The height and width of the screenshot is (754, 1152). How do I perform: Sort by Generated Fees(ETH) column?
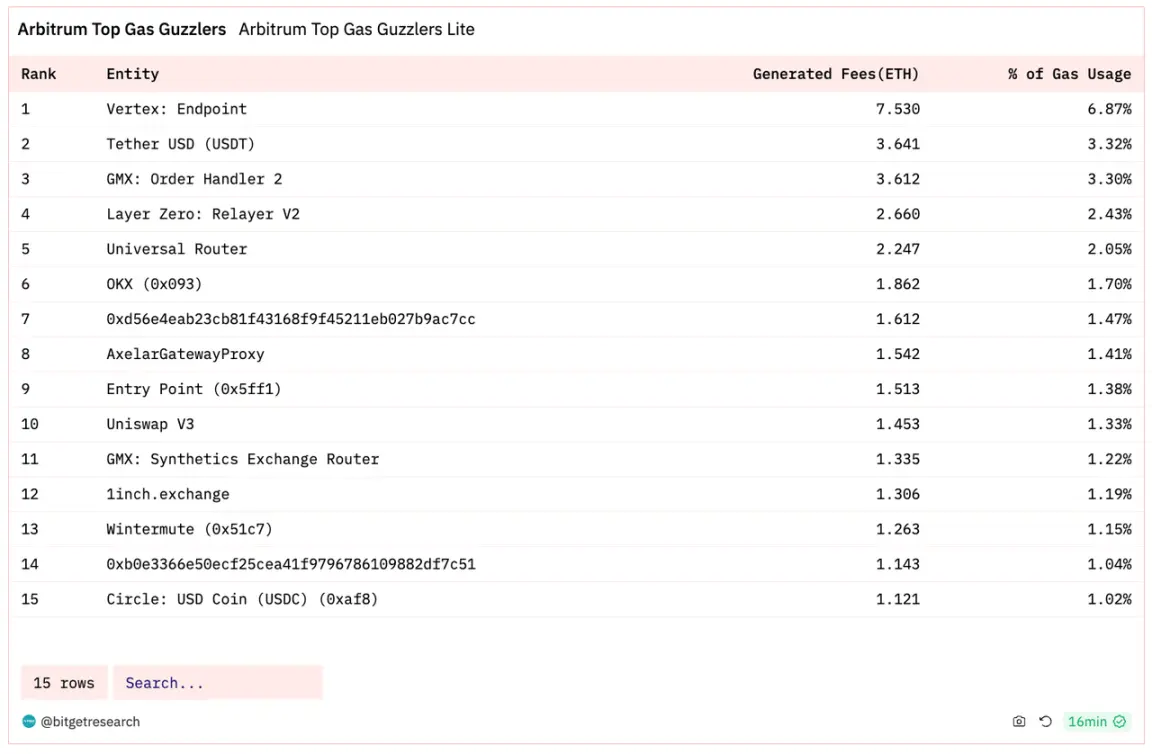[835, 74]
